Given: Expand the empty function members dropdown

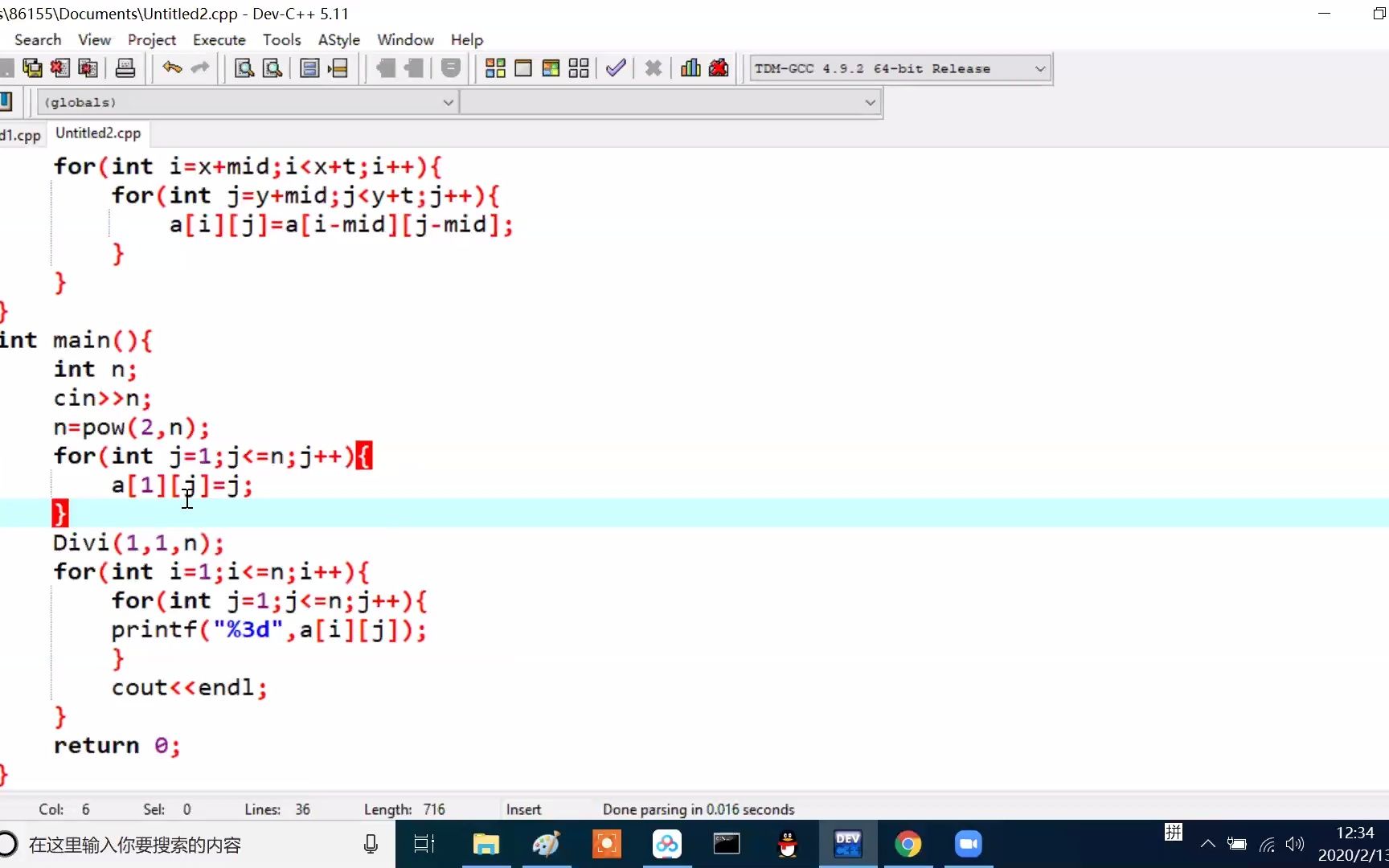Looking at the screenshot, I should tap(670, 102).
